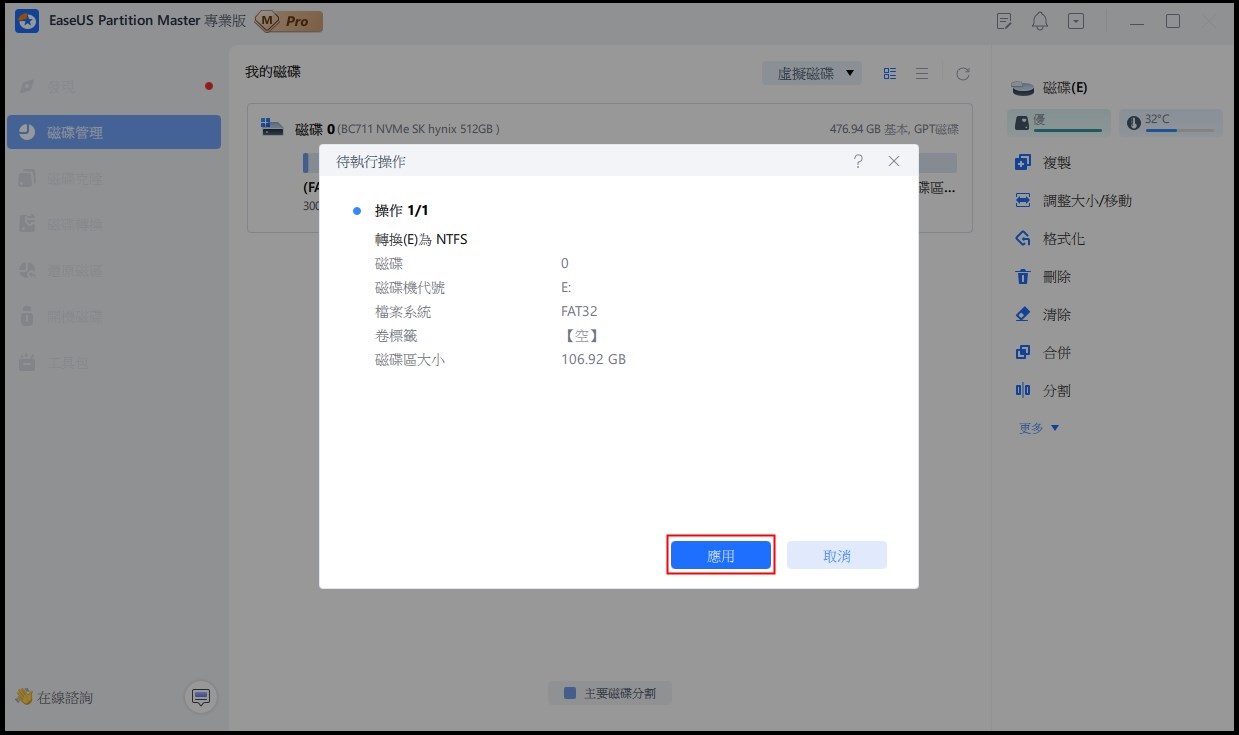Cancel the pending operation

[x=836, y=554]
